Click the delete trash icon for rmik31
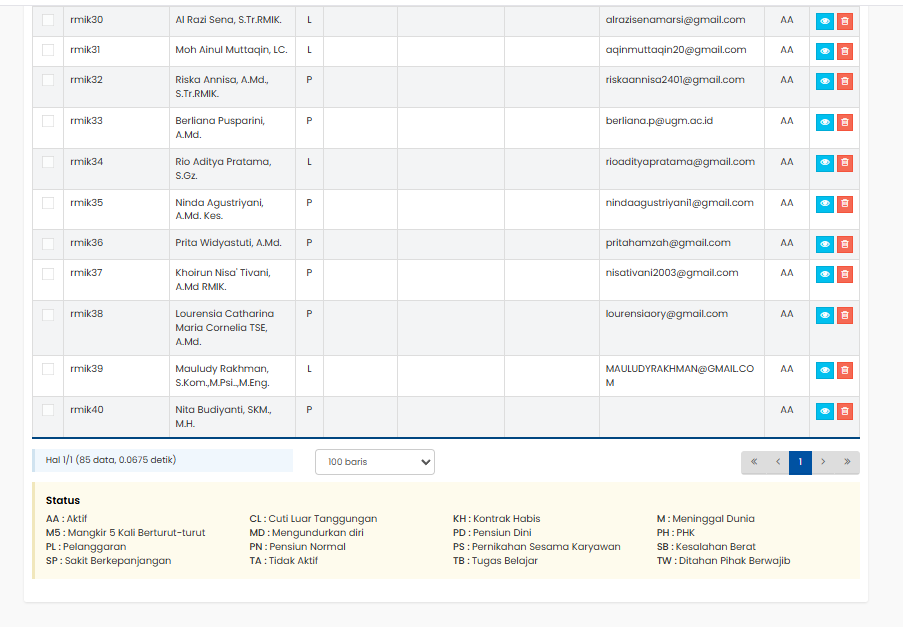903x627 pixels. [844, 51]
